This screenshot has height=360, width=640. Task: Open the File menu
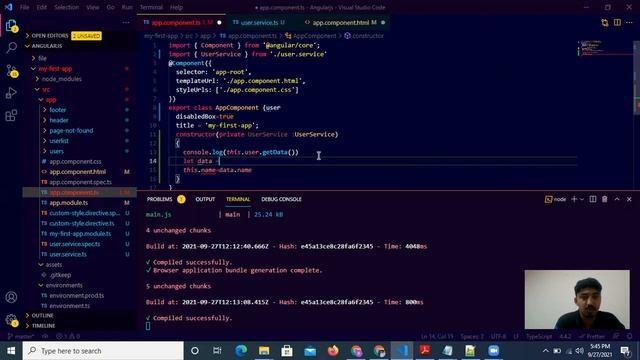[24, 7]
